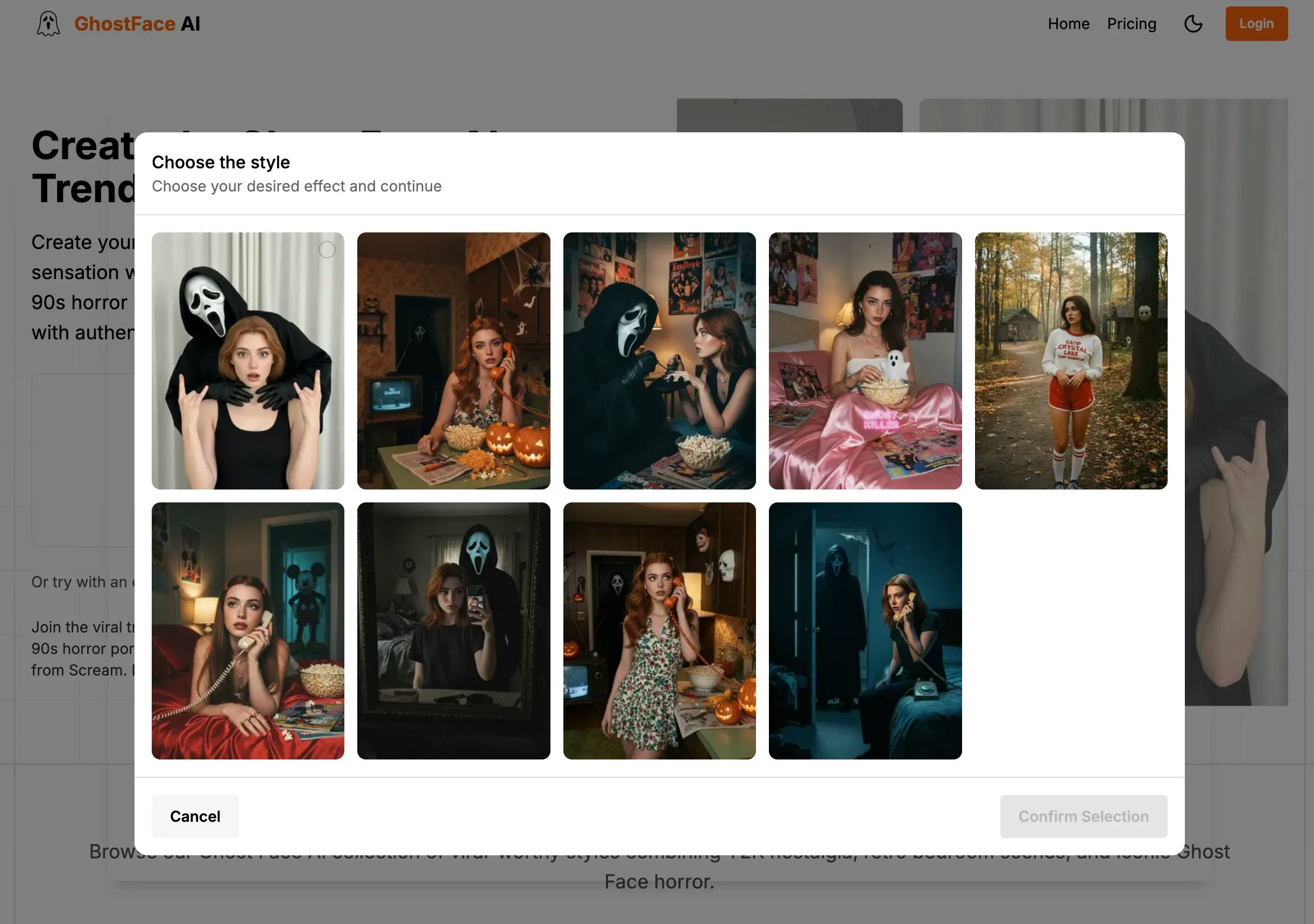Pick the red bed Mickey phone style
Viewport: 1314px width, 924px height.
[247, 630]
